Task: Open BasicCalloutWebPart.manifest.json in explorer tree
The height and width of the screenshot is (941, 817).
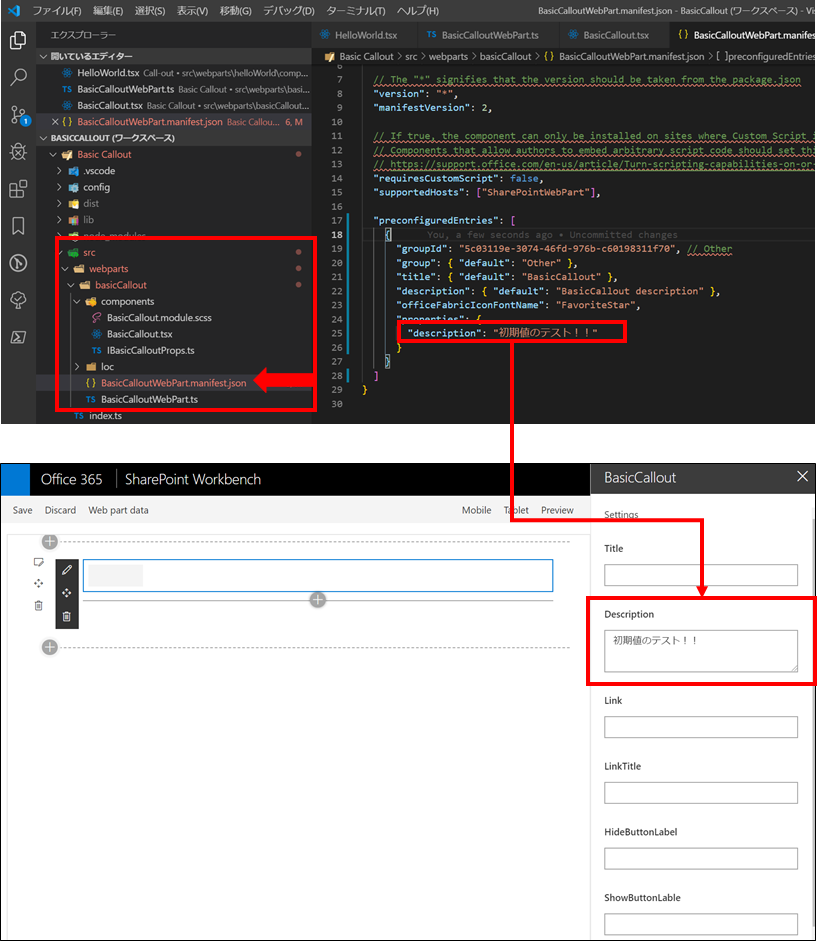Action: pyautogui.click(x=173, y=383)
